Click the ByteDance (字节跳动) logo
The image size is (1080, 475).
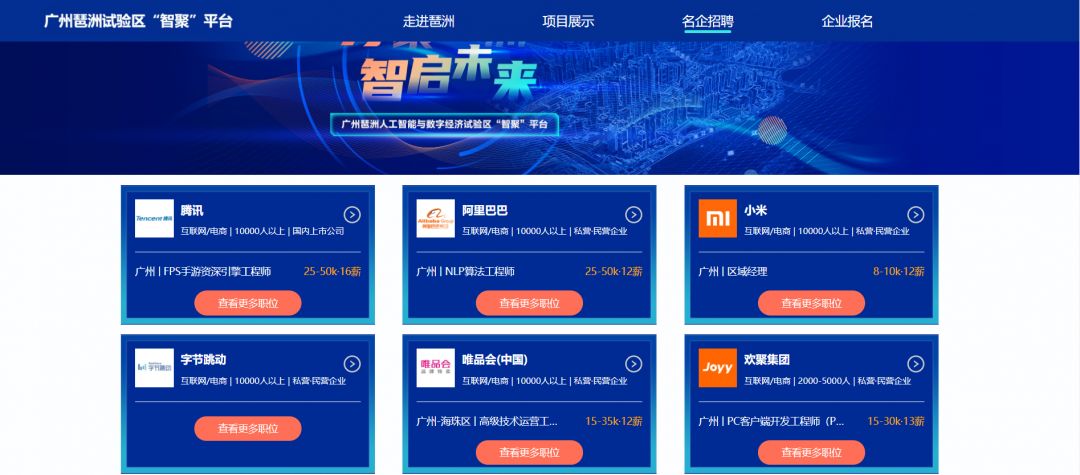point(154,368)
